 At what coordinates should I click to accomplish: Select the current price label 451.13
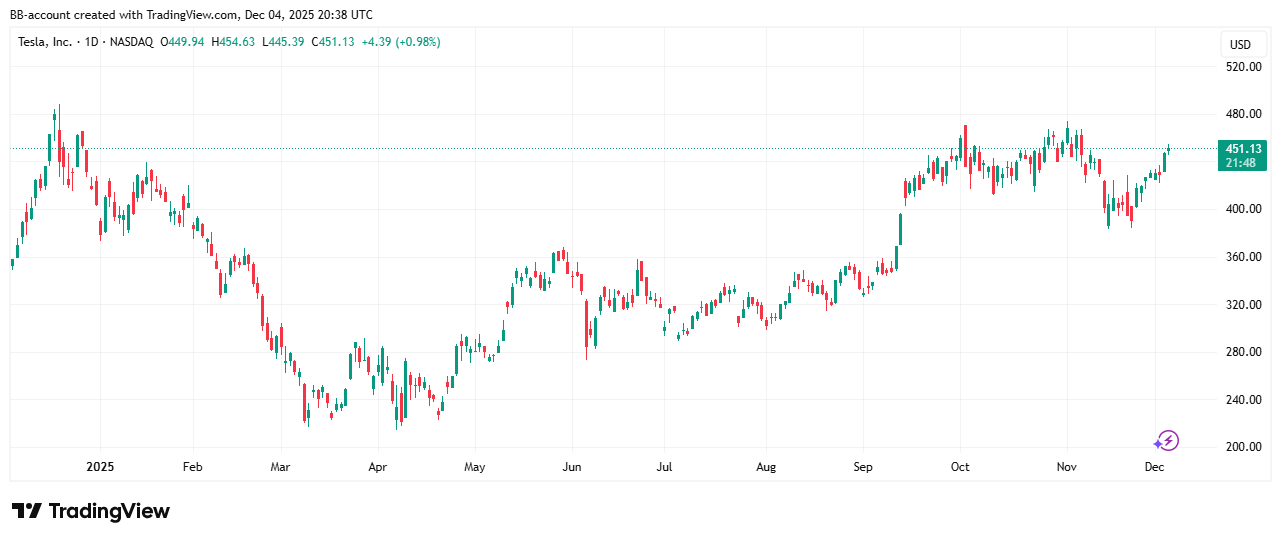pos(1243,149)
